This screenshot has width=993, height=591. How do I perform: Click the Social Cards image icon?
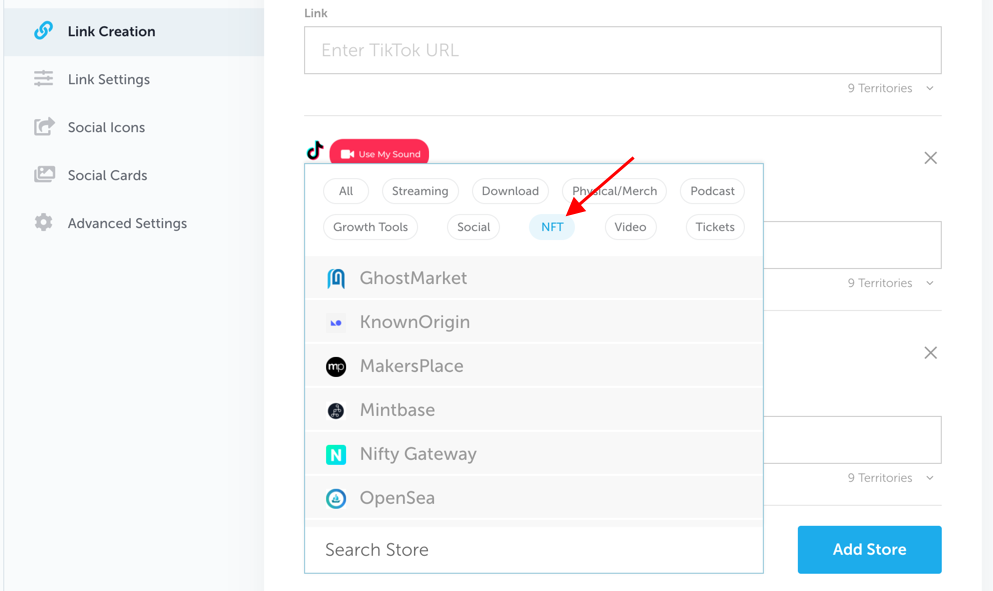[x=44, y=174]
